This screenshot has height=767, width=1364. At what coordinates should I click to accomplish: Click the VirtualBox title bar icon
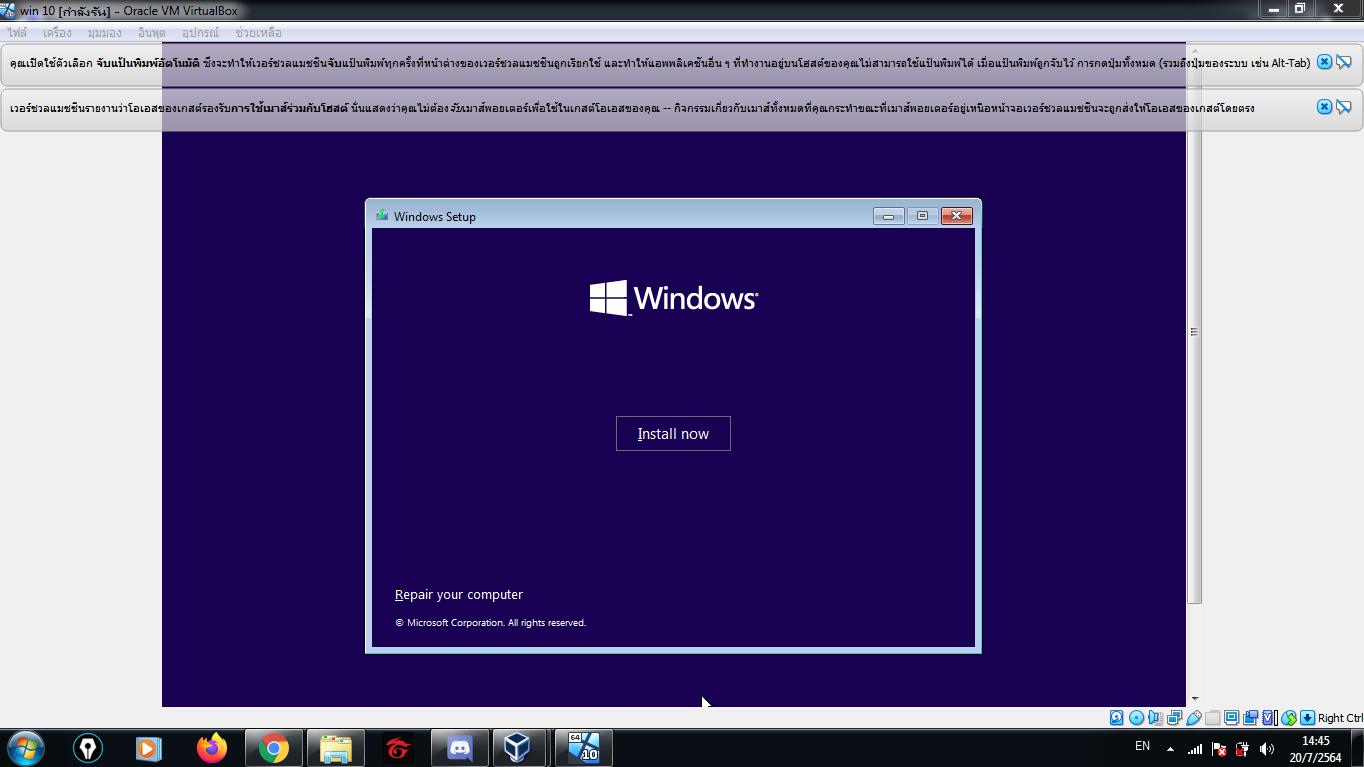pyautogui.click(x=8, y=10)
